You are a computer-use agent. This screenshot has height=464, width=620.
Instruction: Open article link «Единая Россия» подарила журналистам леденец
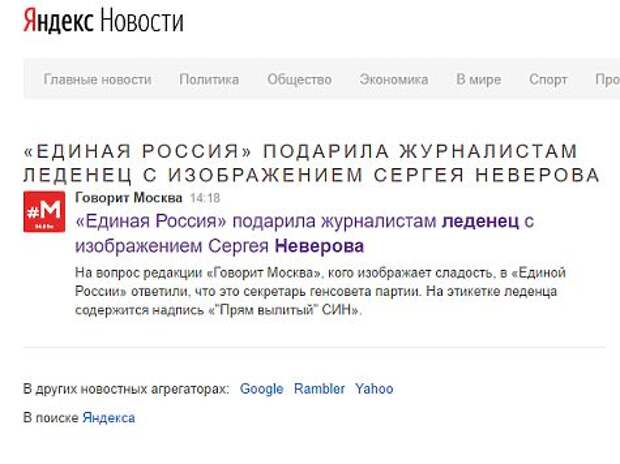tap(304, 234)
